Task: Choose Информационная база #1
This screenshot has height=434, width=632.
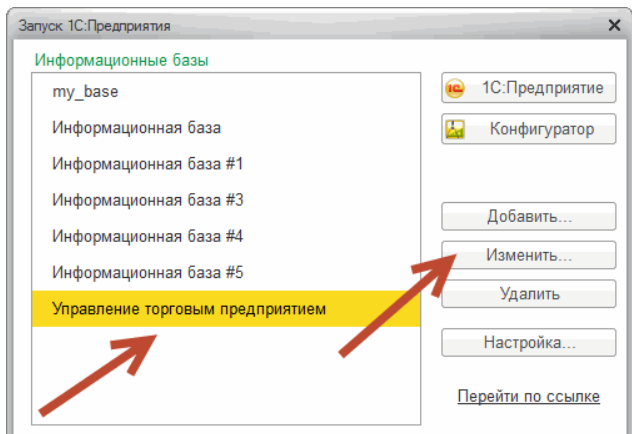Action: [x=147, y=164]
